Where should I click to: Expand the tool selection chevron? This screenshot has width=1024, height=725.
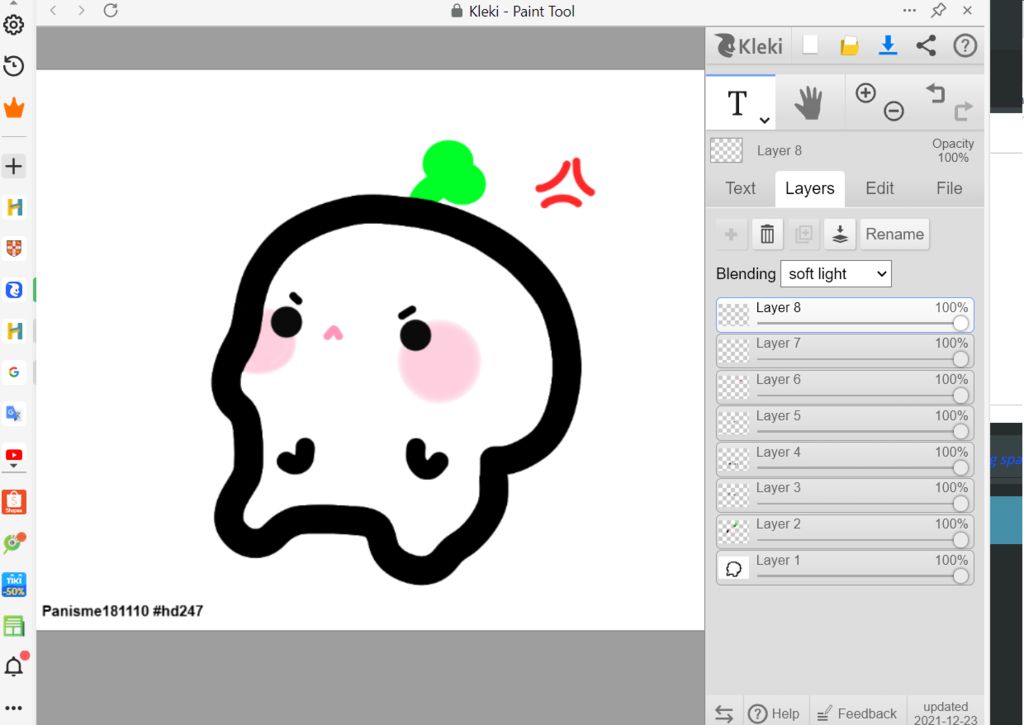click(764, 120)
